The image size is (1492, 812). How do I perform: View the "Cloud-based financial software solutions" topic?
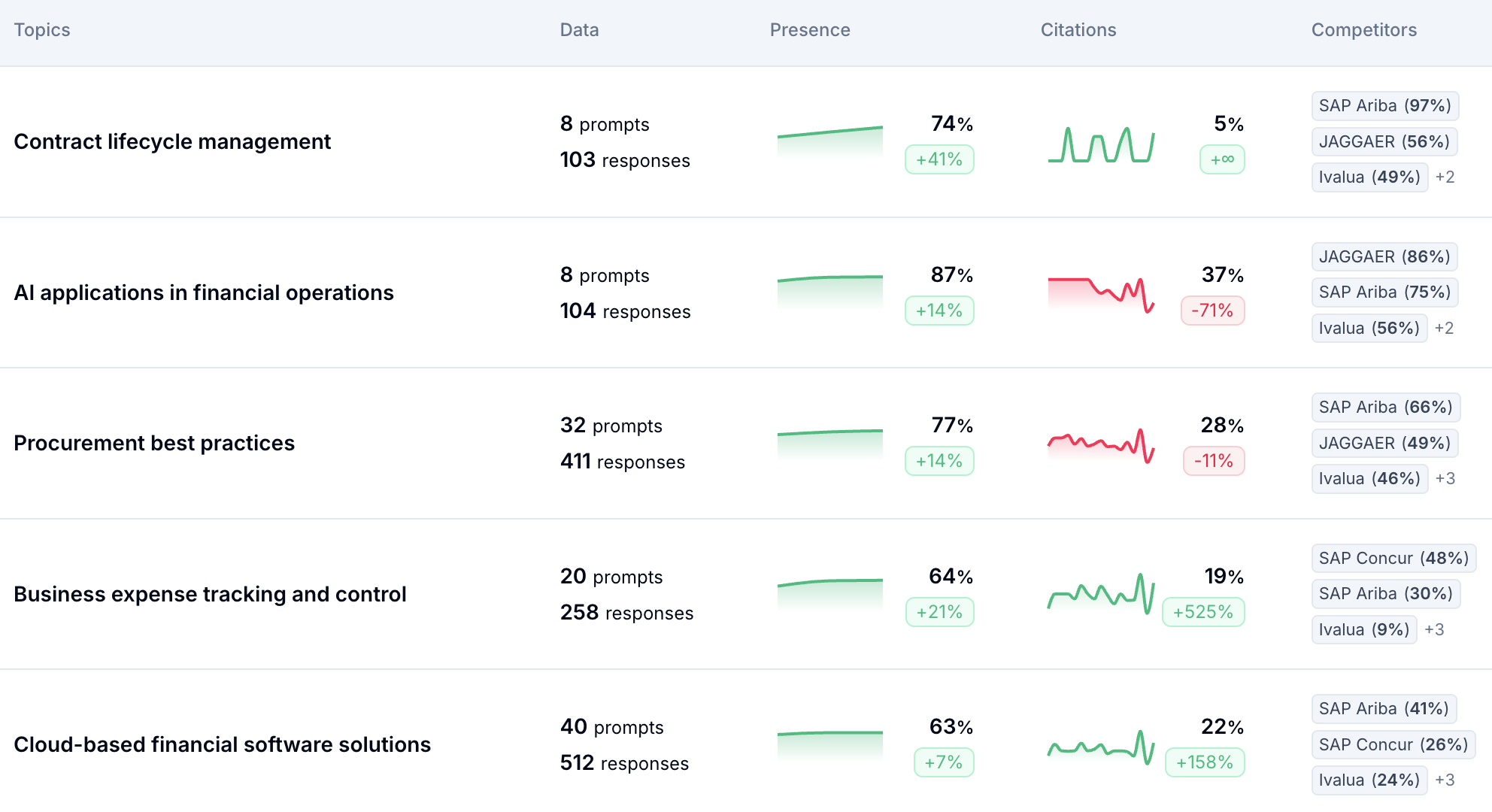(222, 744)
